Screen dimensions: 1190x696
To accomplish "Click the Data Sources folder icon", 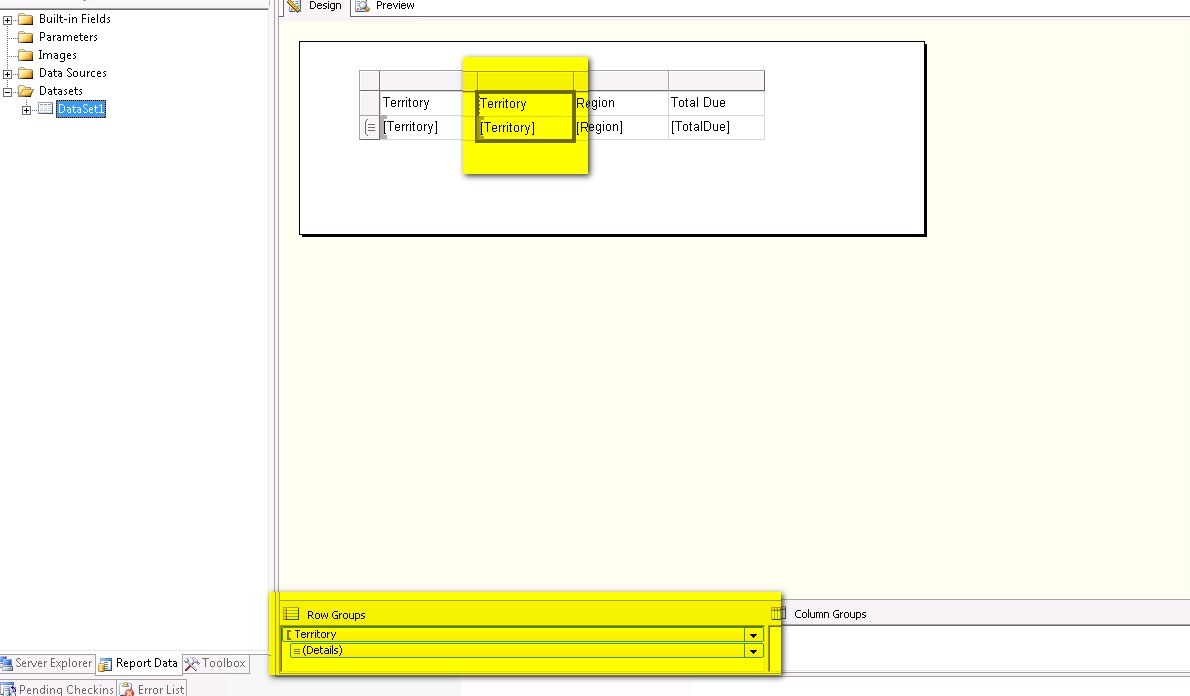I will (25, 73).
